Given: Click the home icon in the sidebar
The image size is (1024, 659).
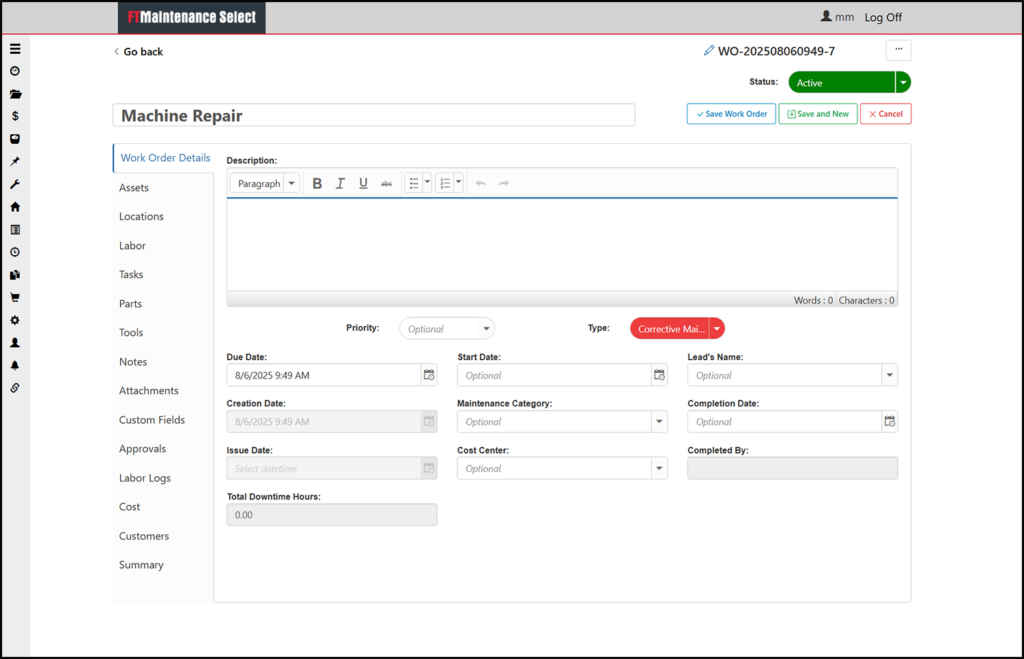Looking at the screenshot, I should pos(15,207).
